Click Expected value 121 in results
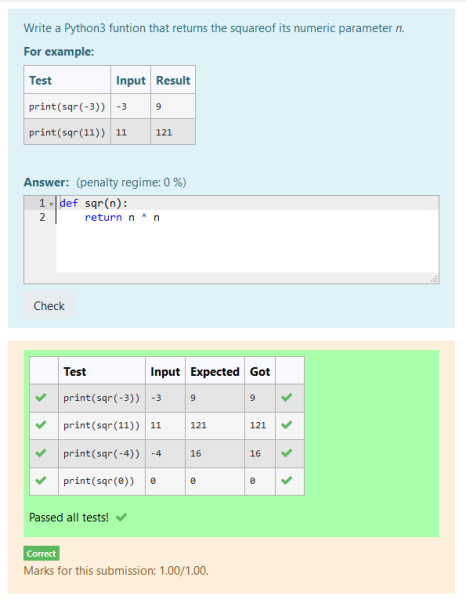 198,426
